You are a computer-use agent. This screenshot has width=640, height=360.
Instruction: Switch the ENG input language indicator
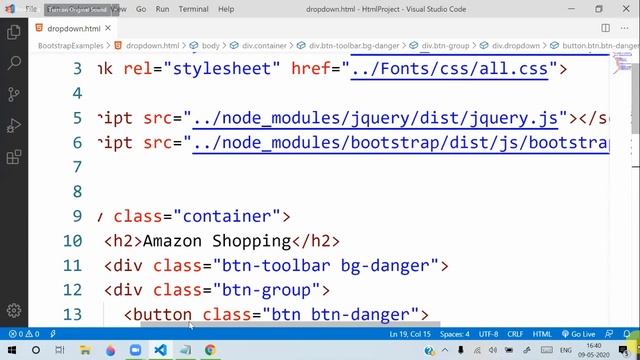click(x=566, y=350)
